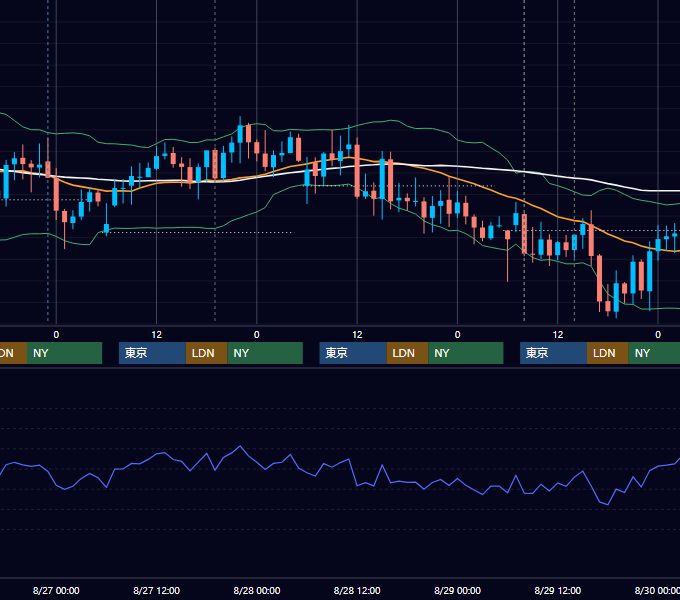Click the 8/27 12:00 time axis label
This screenshot has width=680, height=600.
pos(156,590)
